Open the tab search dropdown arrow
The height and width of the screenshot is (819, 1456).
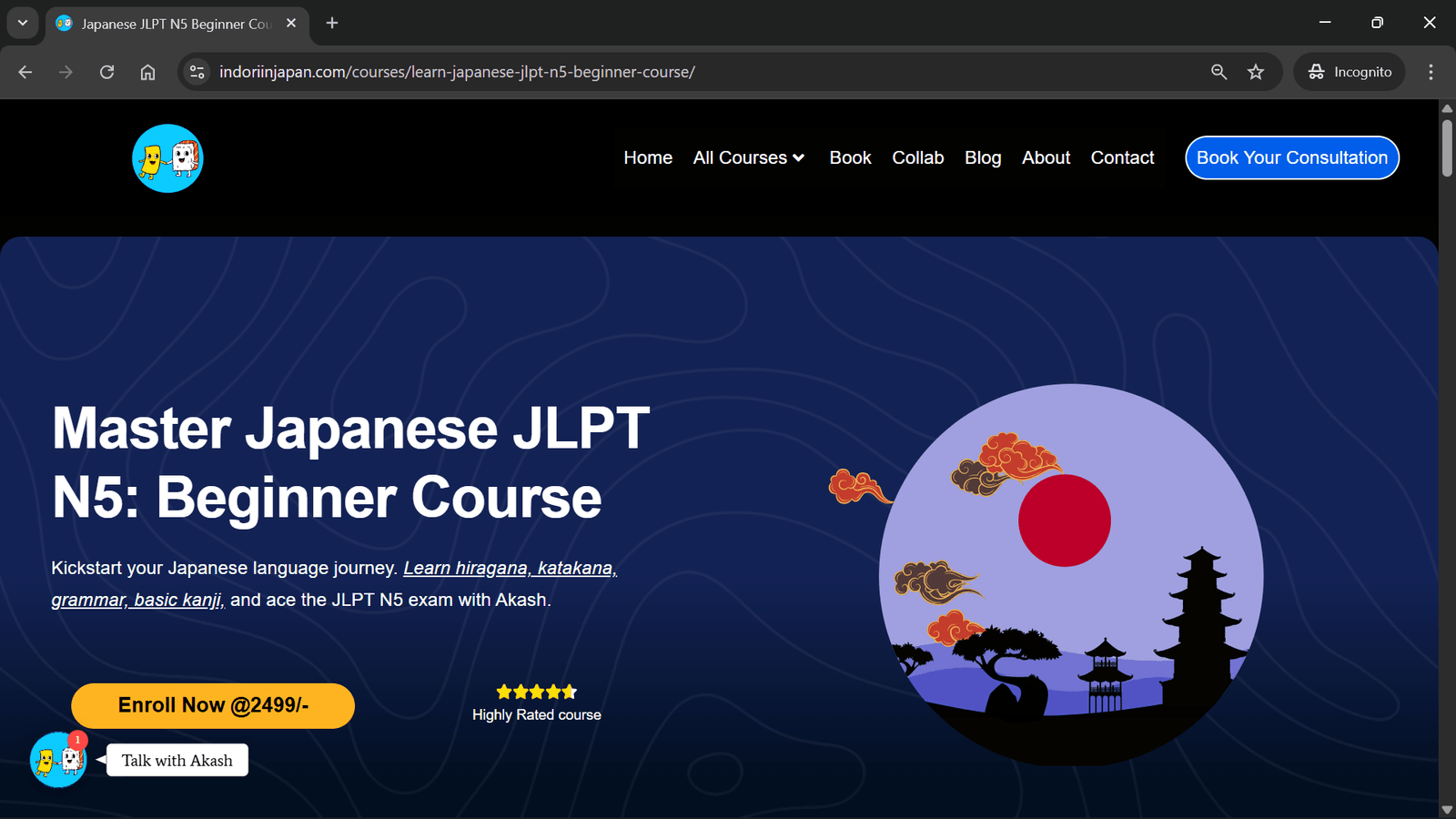coord(23,23)
